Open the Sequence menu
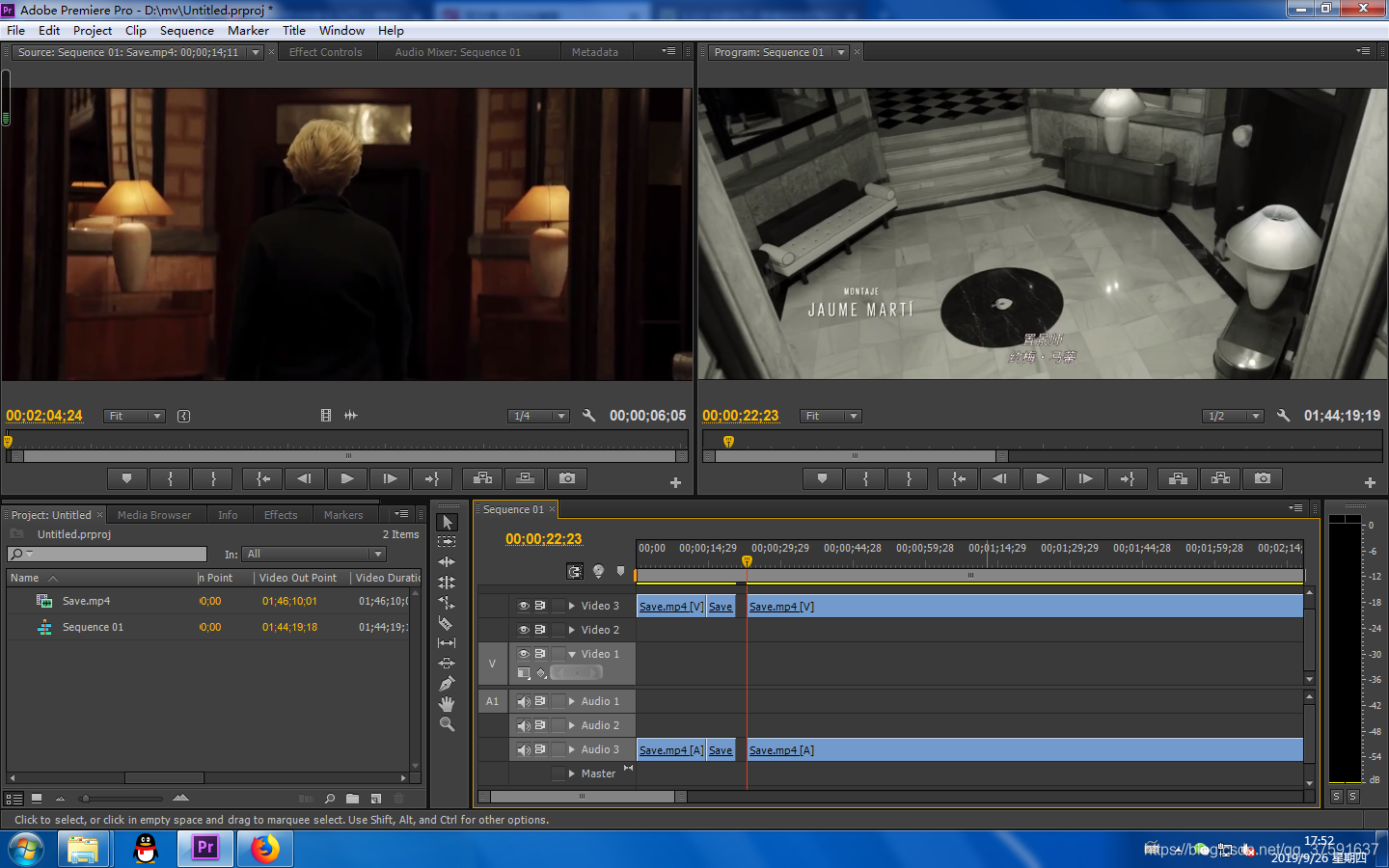Image resolution: width=1389 pixels, height=868 pixels. pyautogui.click(x=187, y=30)
